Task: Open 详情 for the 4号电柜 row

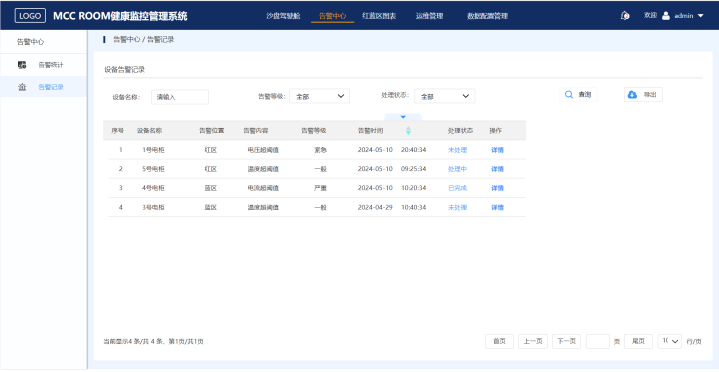Action: tap(497, 188)
